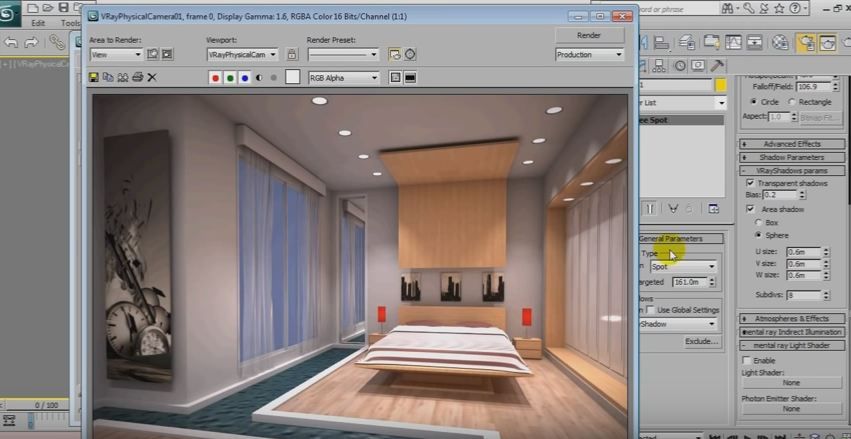This screenshot has height=439, width=851.
Task: Select the Circle radio button
Action: pyautogui.click(x=754, y=101)
